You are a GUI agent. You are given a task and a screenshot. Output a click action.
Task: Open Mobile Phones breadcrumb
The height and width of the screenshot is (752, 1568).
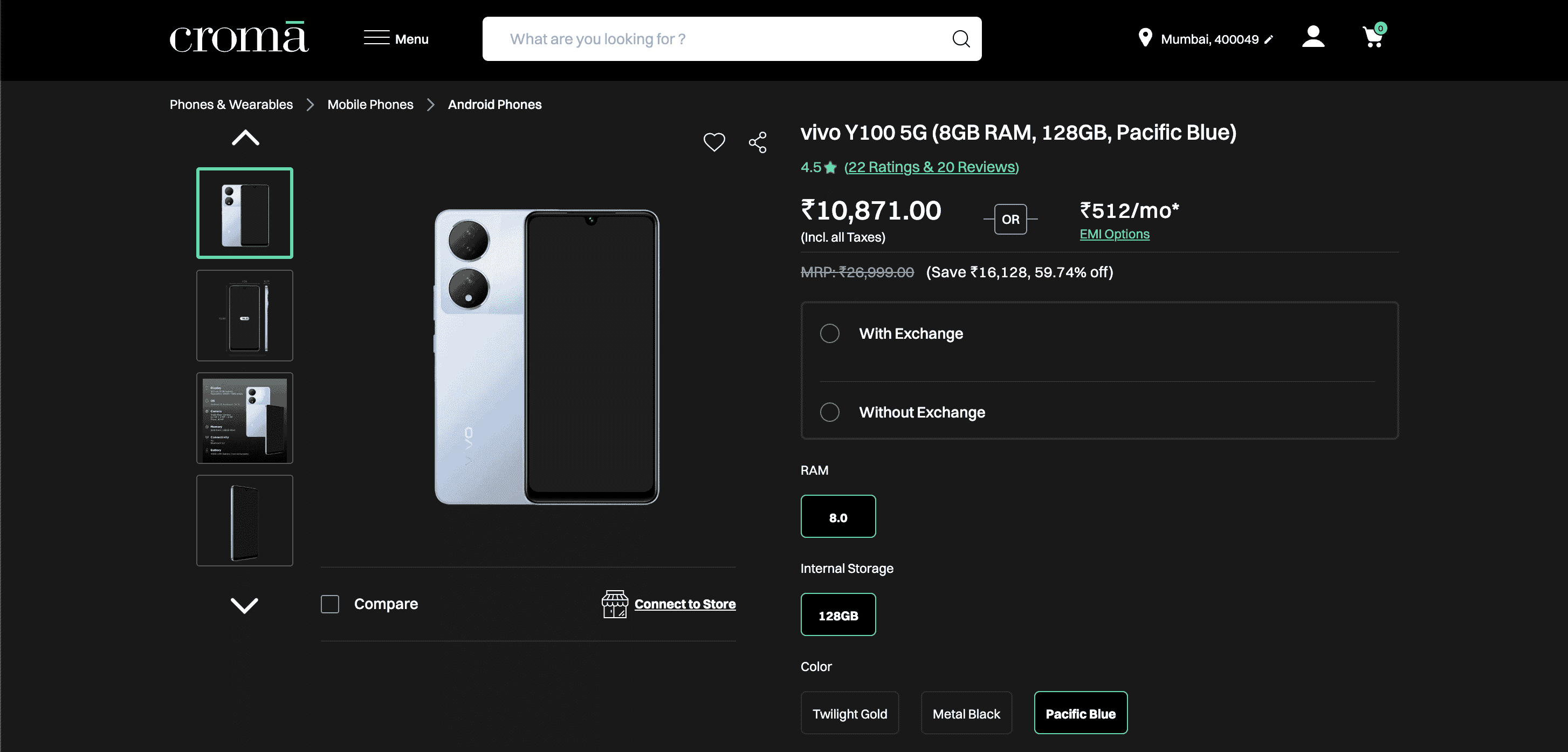click(x=370, y=105)
